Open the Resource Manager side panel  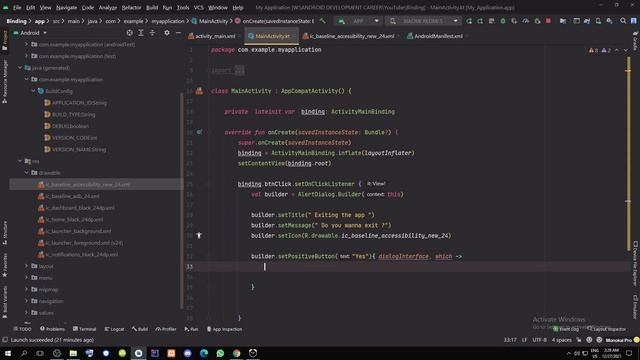pos(5,82)
